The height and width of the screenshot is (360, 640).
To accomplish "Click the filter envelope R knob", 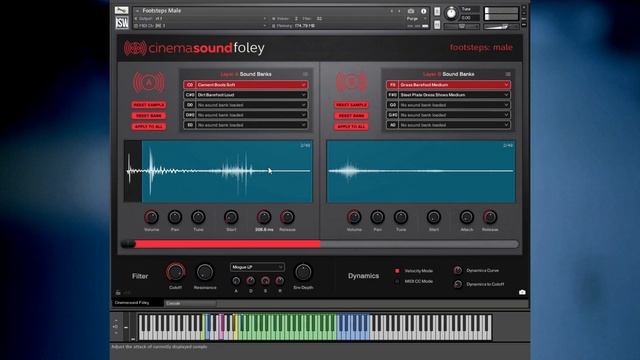I will (280, 281).
